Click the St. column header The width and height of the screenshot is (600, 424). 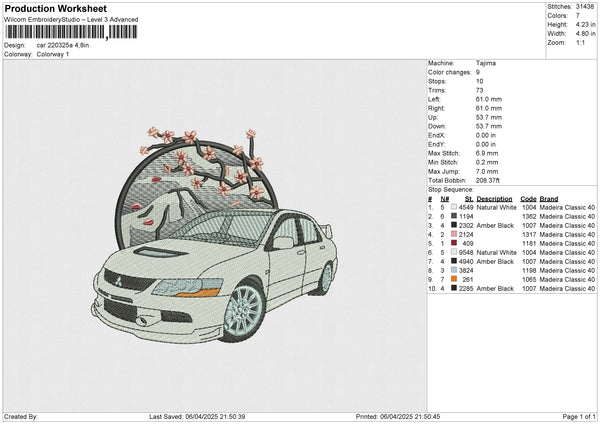[x=469, y=199]
